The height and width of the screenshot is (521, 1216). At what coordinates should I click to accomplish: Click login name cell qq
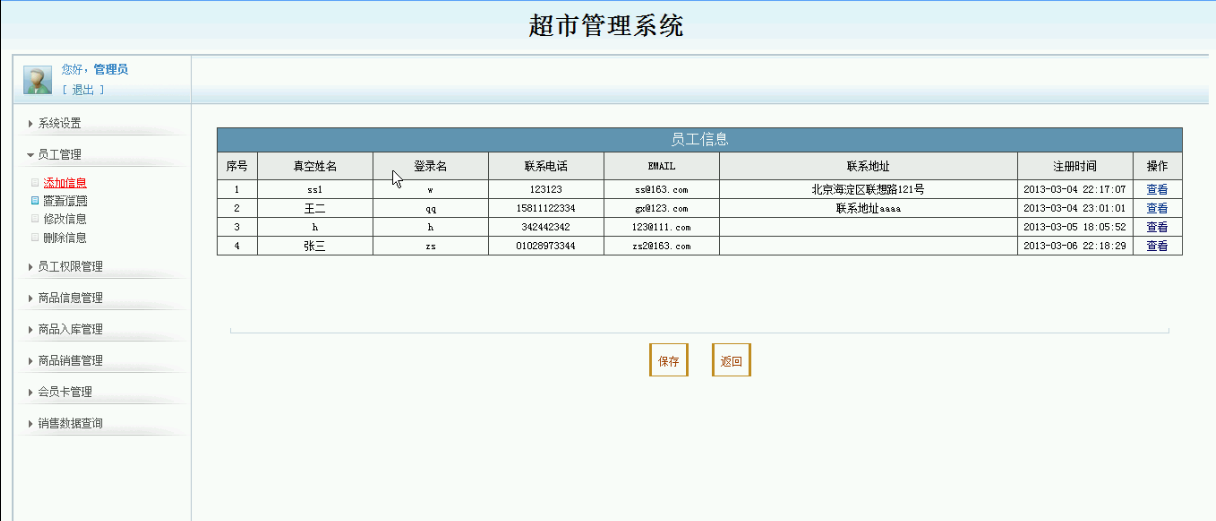[x=431, y=208]
